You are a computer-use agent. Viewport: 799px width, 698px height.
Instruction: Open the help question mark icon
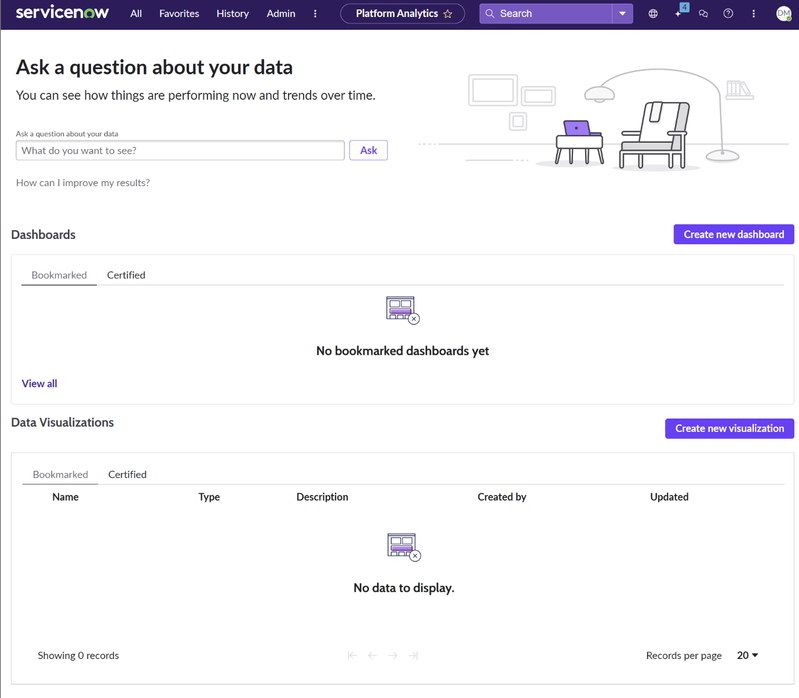tap(728, 14)
